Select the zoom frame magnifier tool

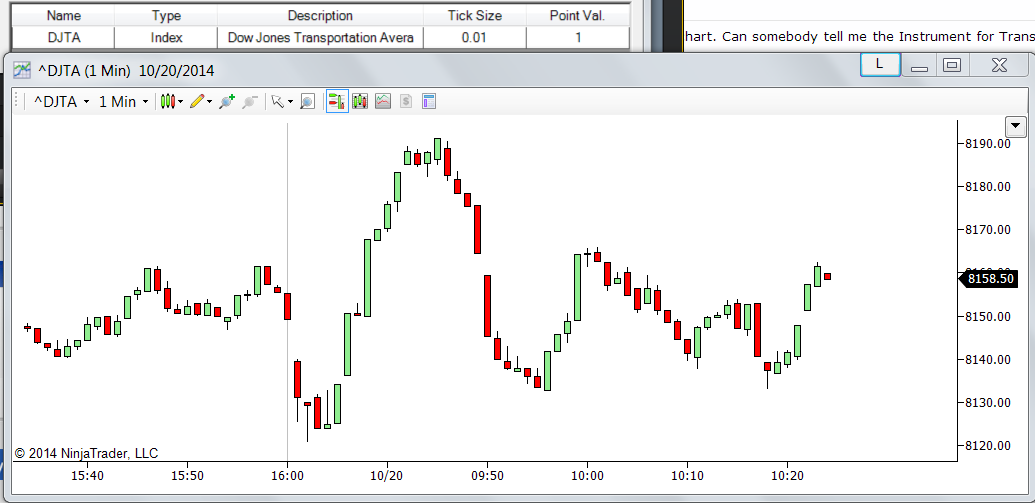pyautogui.click(x=307, y=102)
